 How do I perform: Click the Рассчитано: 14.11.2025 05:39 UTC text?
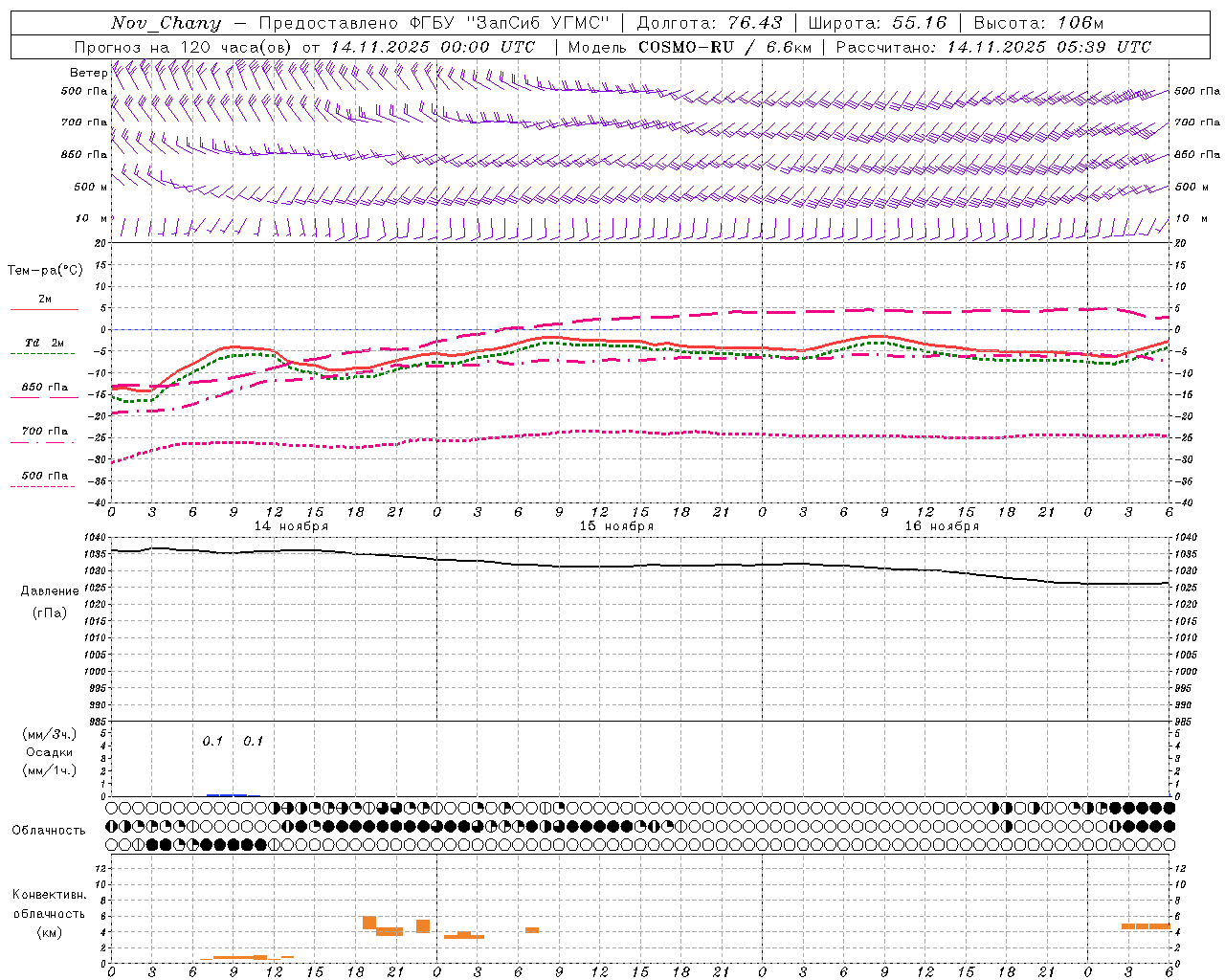993,47
